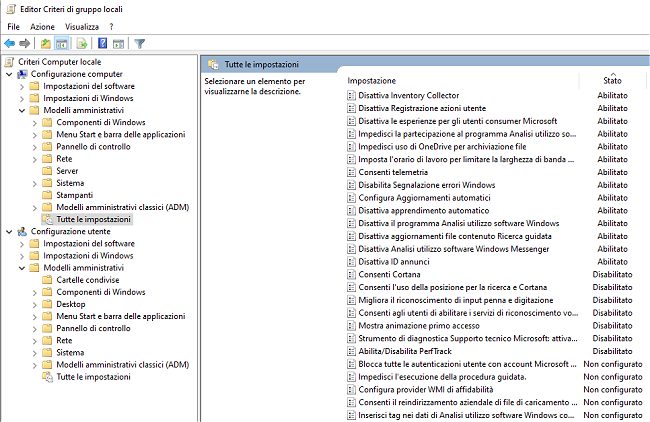Image resolution: width=650 pixels, height=422 pixels.
Task: Collapse the Configurazione utente node
Action: tap(9, 232)
